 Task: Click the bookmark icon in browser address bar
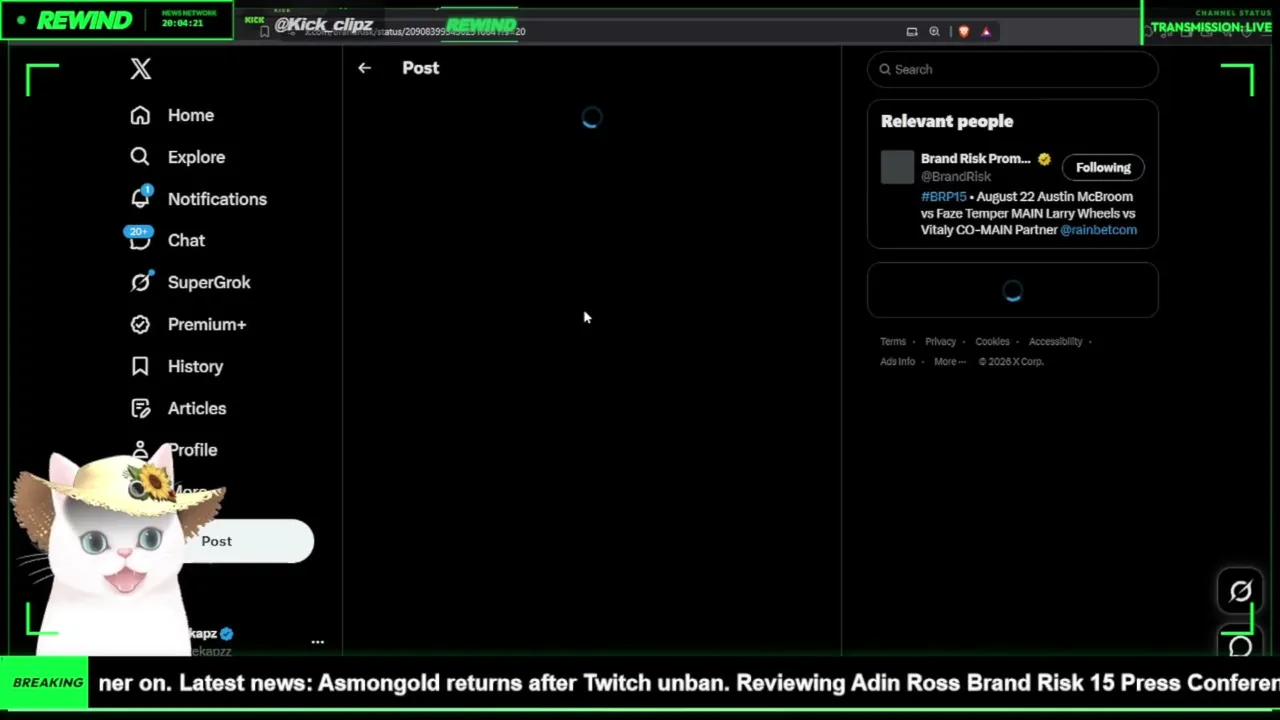(x=264, y=31)
